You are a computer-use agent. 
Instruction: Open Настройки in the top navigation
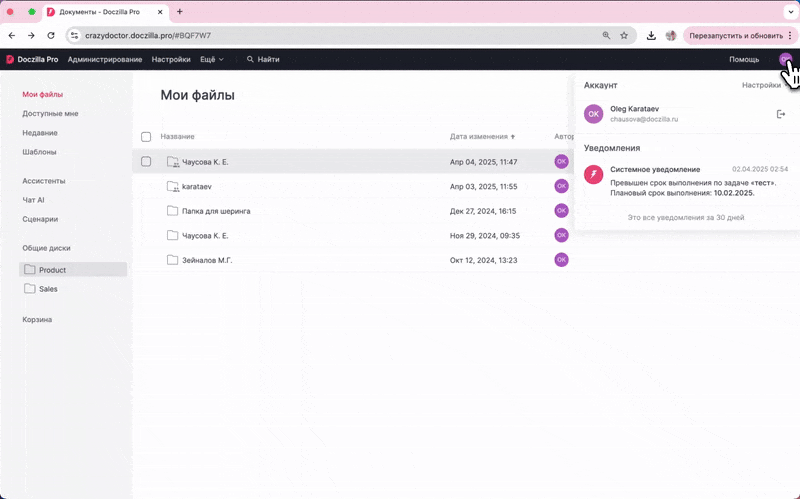click(x=171, y=59)
